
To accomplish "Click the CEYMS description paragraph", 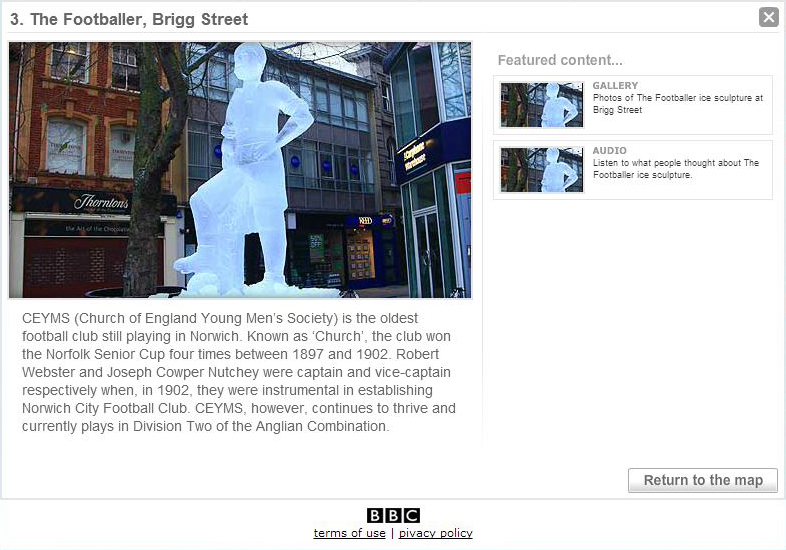I will [x=239, y=372].
